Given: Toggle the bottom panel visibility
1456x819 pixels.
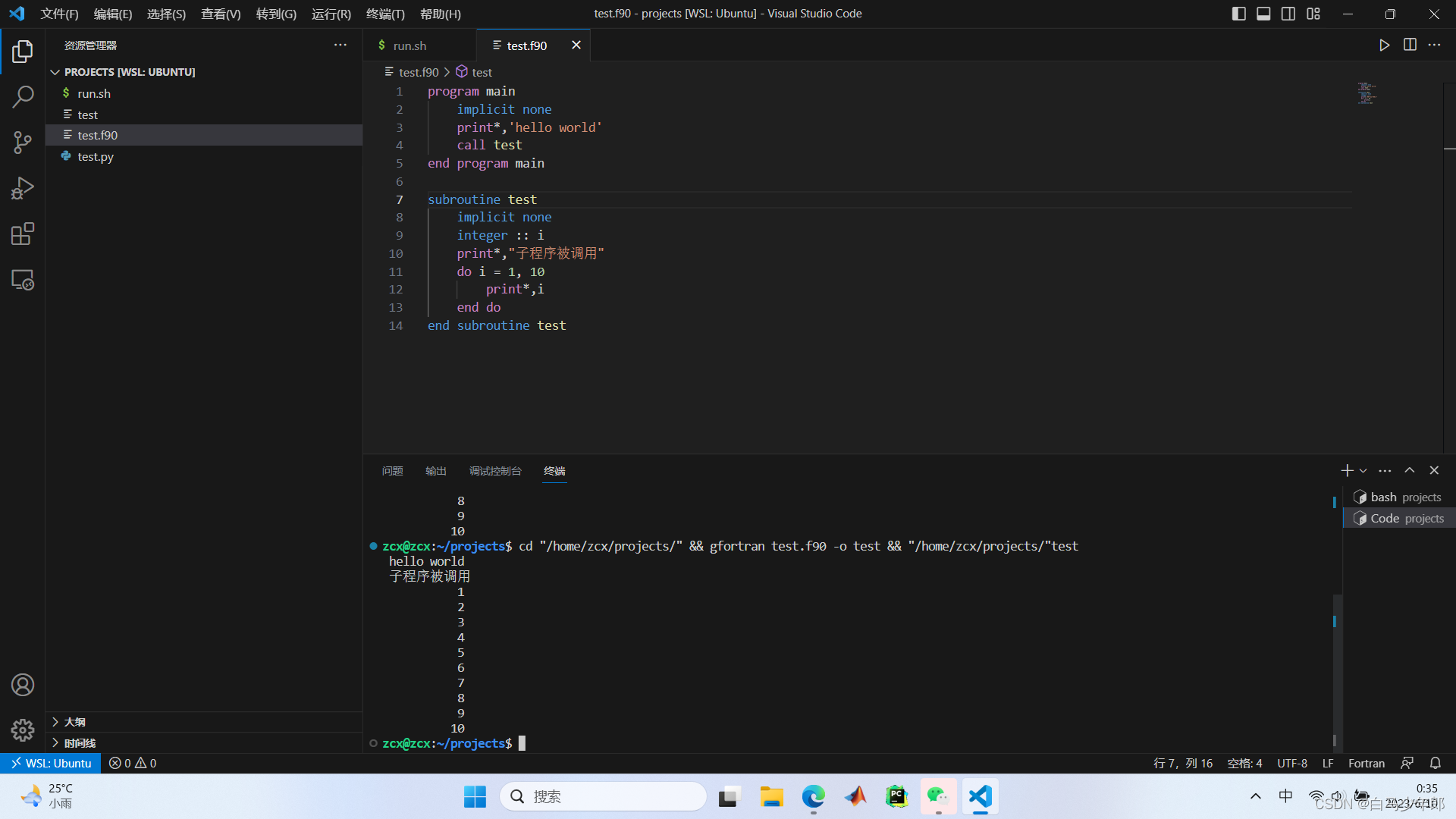Looking at the screenshot, I should [1263, 14].
